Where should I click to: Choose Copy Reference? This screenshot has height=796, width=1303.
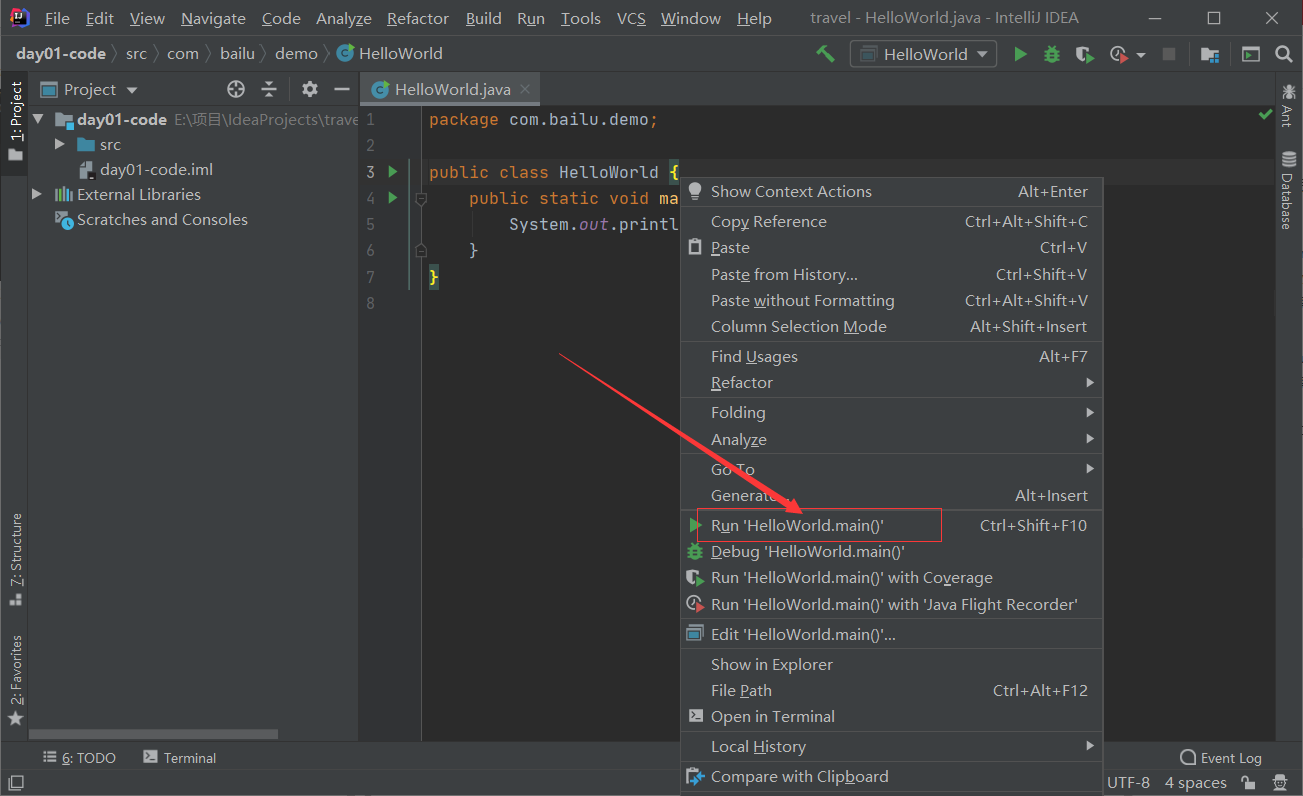coord(891,221)
